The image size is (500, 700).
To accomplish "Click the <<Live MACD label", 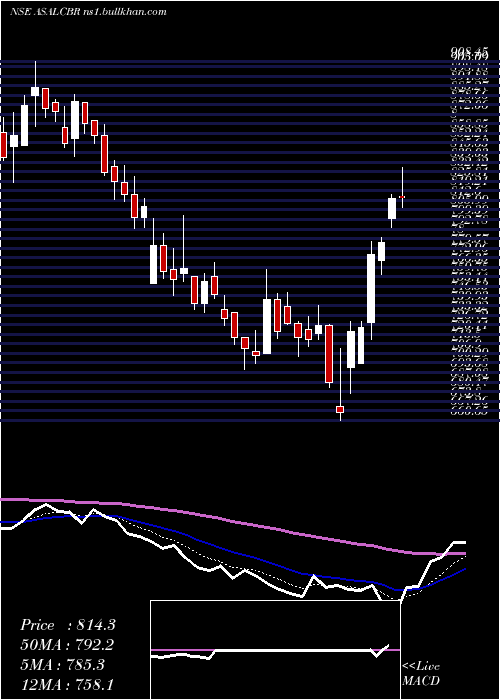I will tap(421, 674).
